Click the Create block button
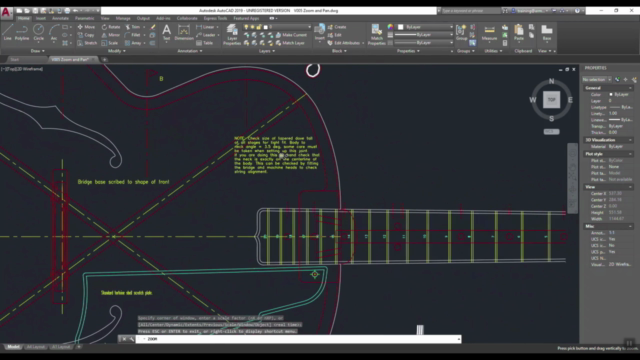The height and width of the screenshot is (360, 640). pos(337,27)
